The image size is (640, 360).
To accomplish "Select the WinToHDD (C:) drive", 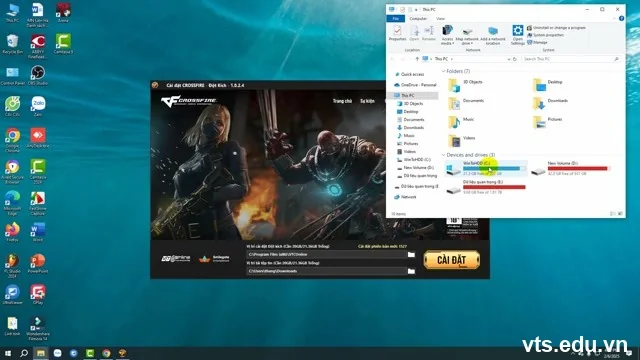I will [x=486, y=168].
